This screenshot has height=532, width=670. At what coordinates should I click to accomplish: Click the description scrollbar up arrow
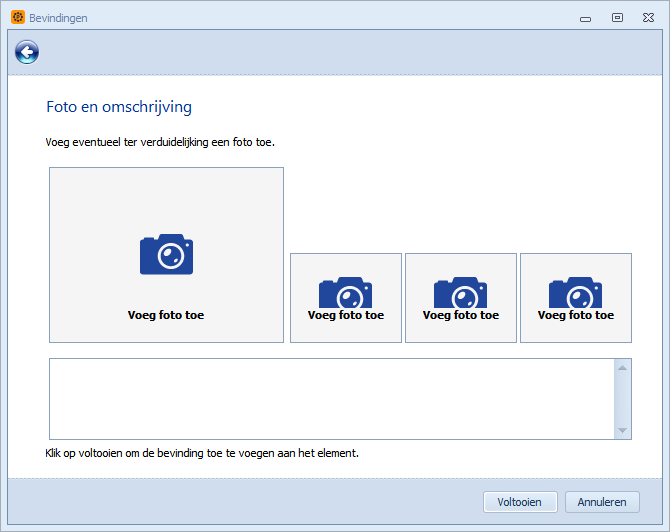coord(623,368)
